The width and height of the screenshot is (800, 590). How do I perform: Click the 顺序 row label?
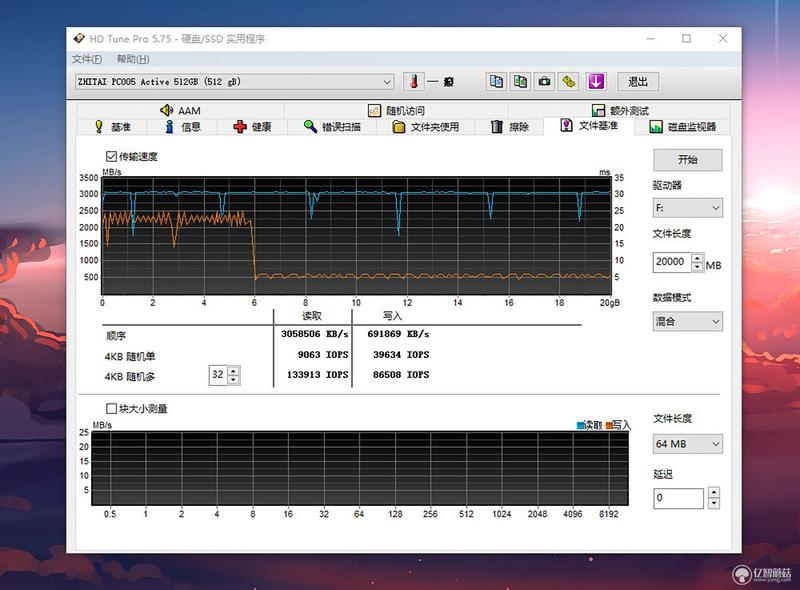point(115,335)
